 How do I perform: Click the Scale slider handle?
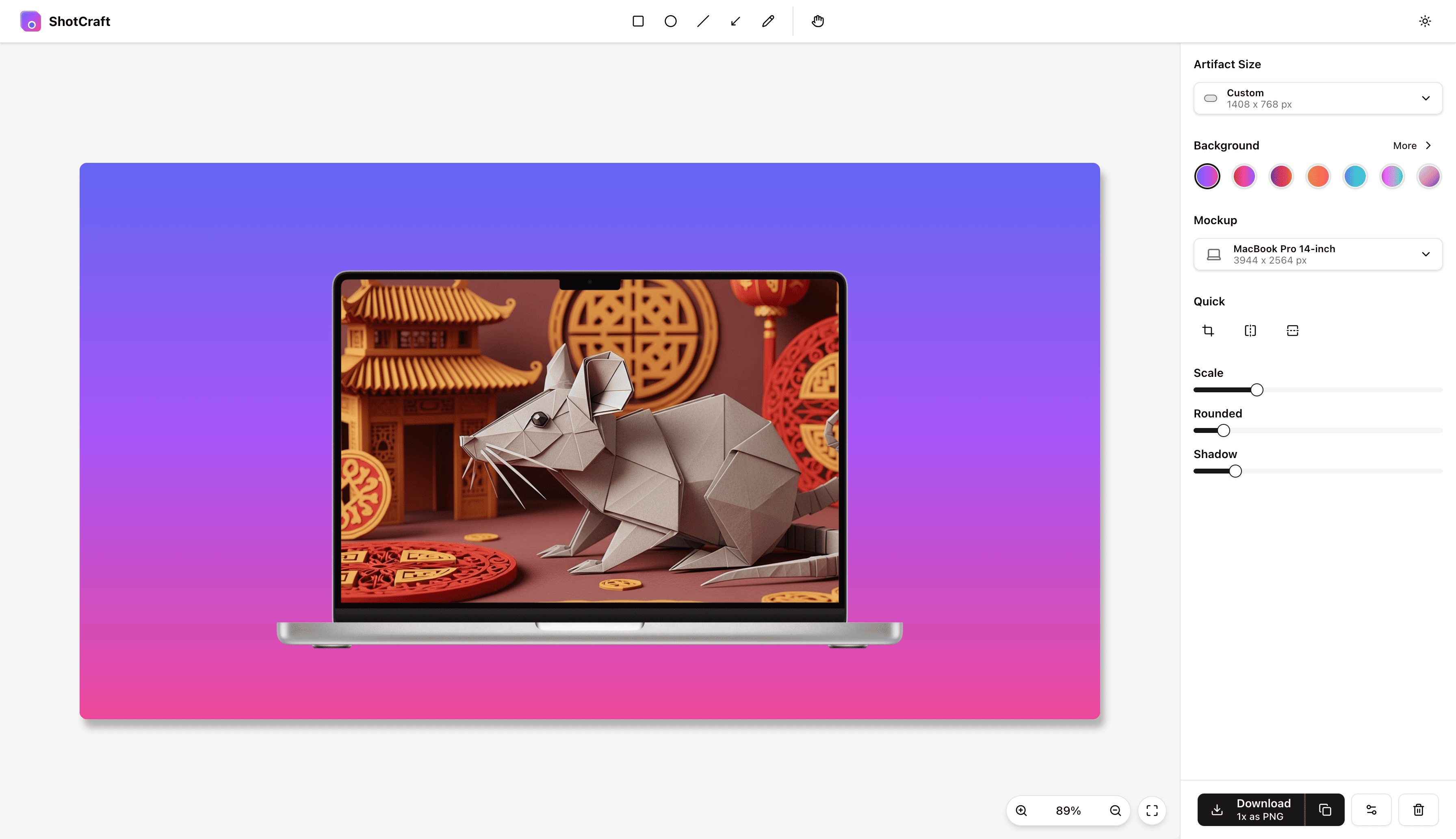(x=1257, y=390)
